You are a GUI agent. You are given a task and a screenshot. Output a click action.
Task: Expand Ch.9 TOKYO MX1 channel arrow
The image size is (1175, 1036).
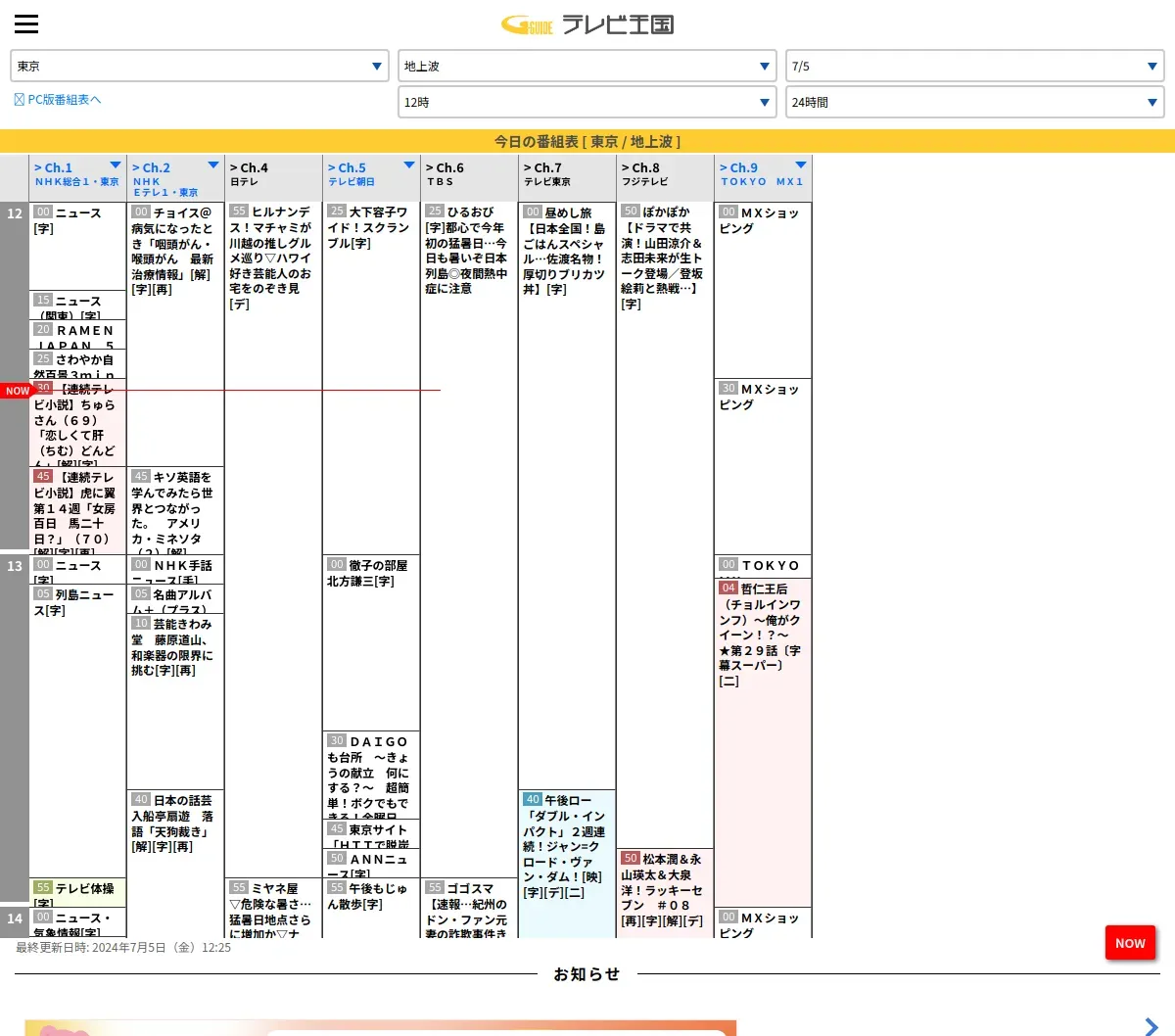[801, 165]
